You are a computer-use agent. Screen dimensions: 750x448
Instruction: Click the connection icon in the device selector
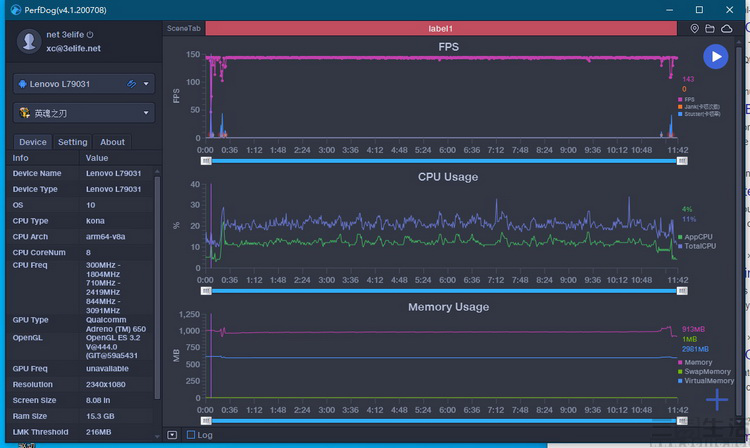[131, 84]
